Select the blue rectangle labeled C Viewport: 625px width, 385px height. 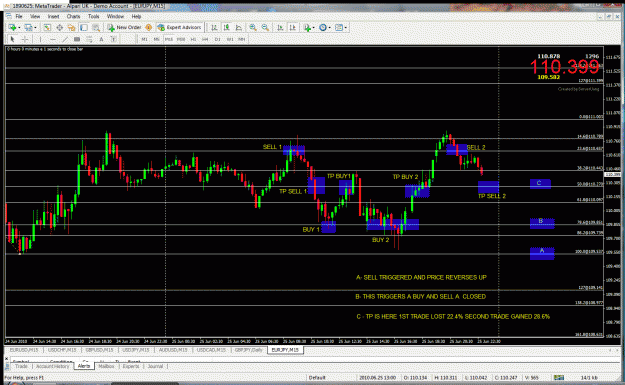click(x=540, y=184)
